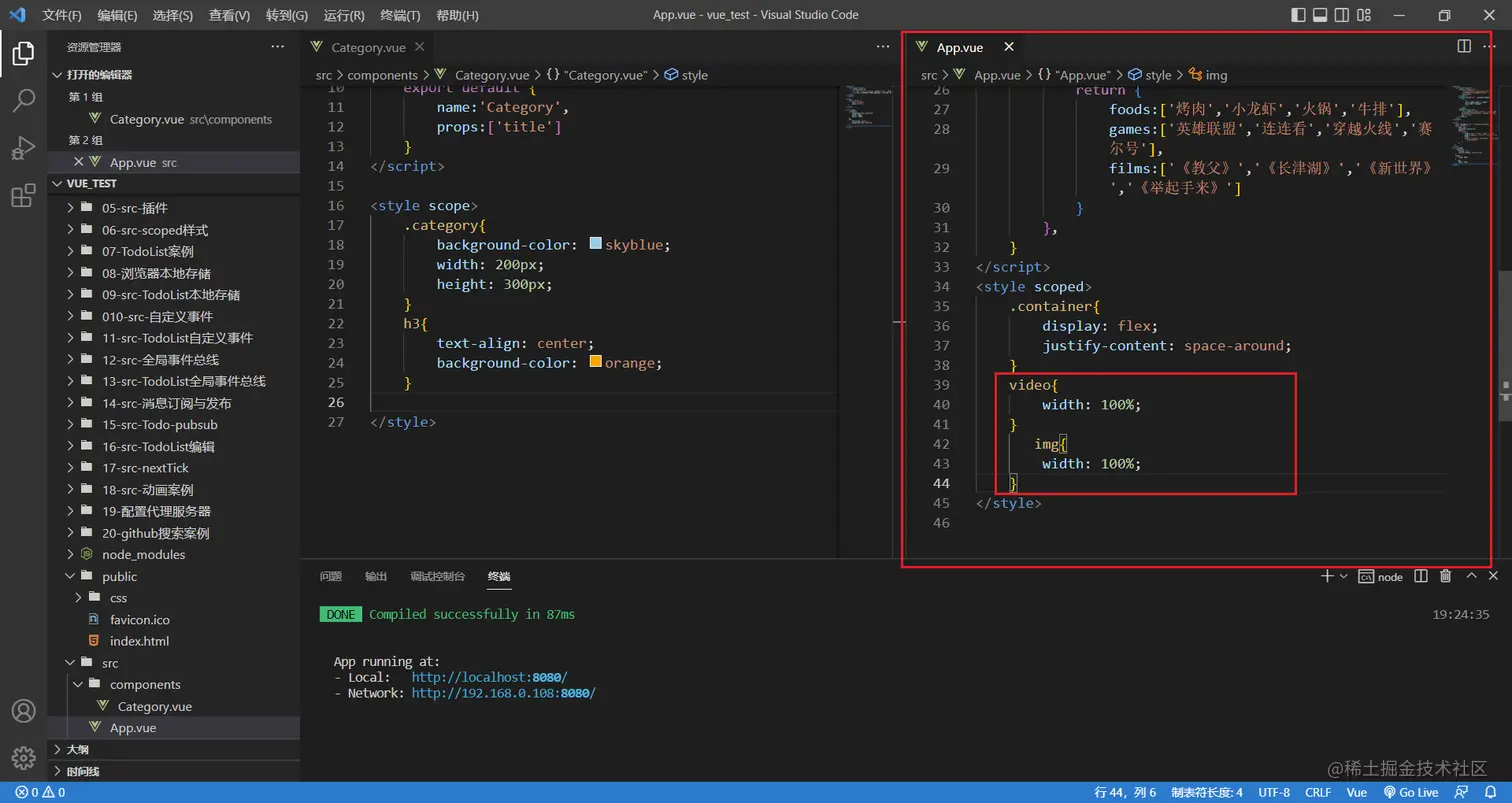The image size is (1512, 803).
Task: Open the 编辑(E) menu
Action: click(x=118, y=15)
